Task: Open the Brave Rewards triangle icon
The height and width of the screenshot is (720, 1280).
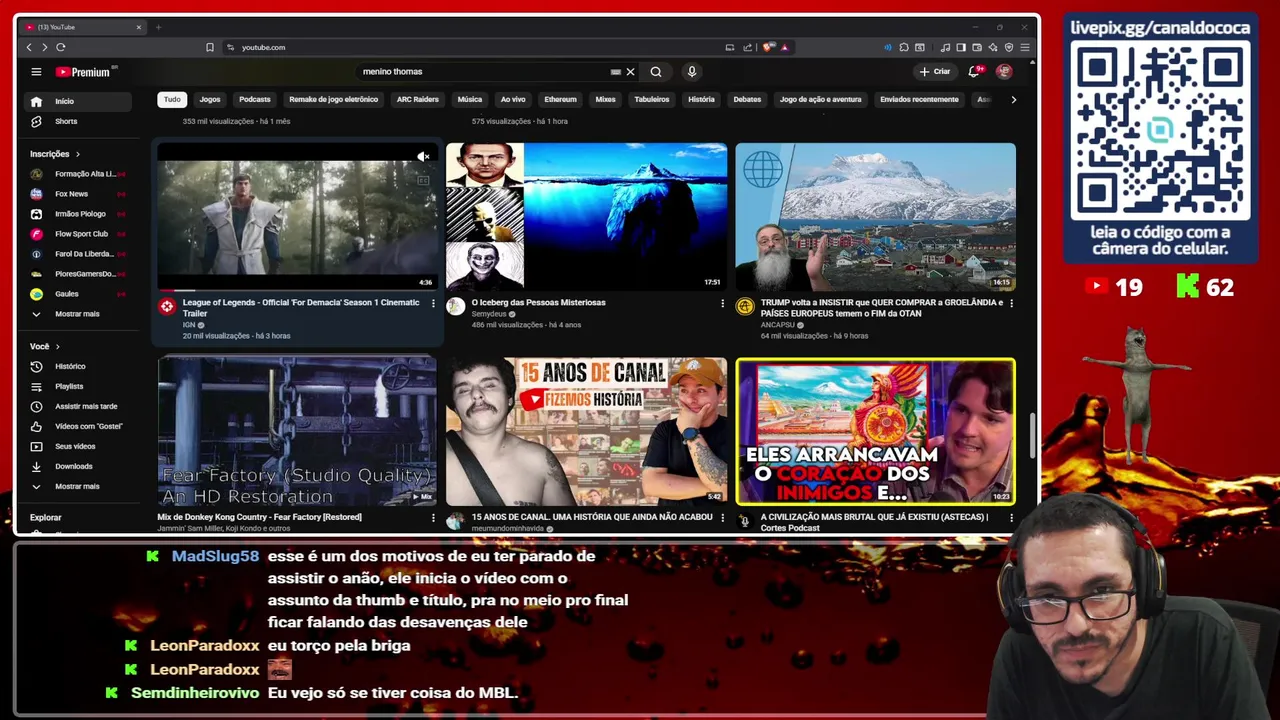Action: point(785,47)
